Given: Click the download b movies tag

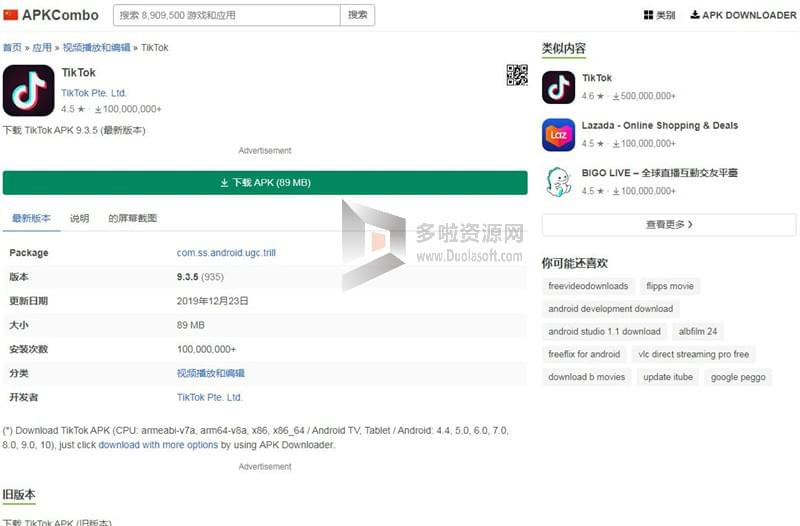Looking at the screenshot, I should [x=587, y=377].
